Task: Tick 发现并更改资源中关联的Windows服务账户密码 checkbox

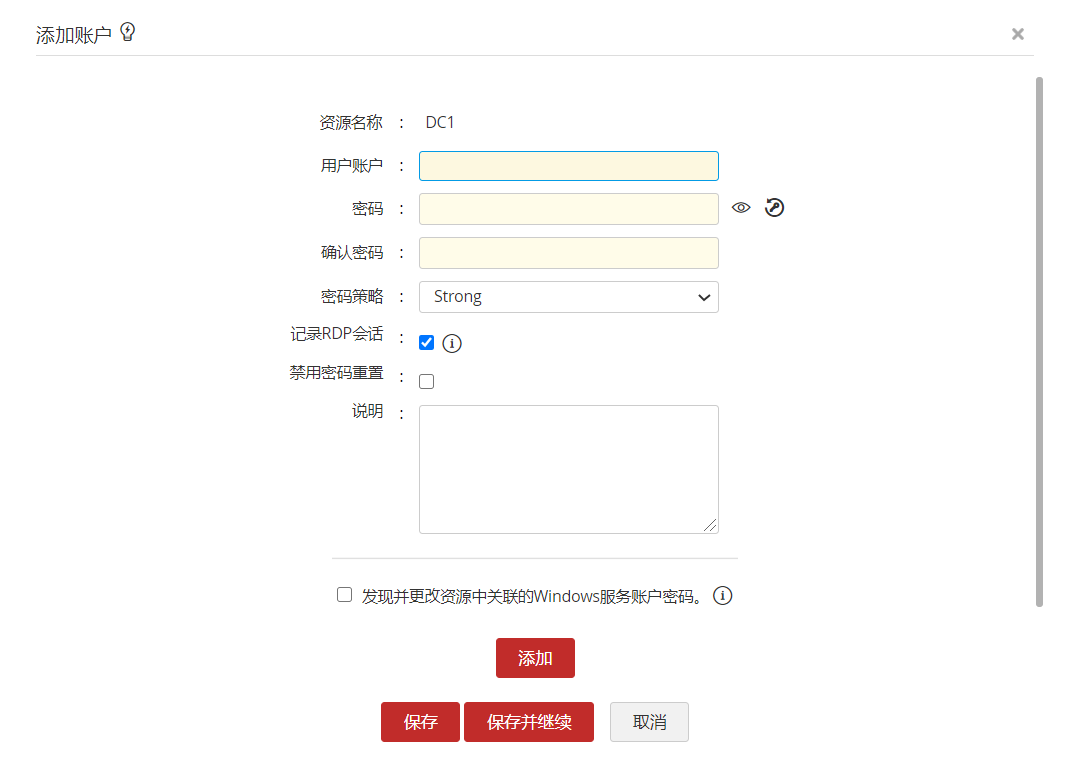Action: pos(345,595)
